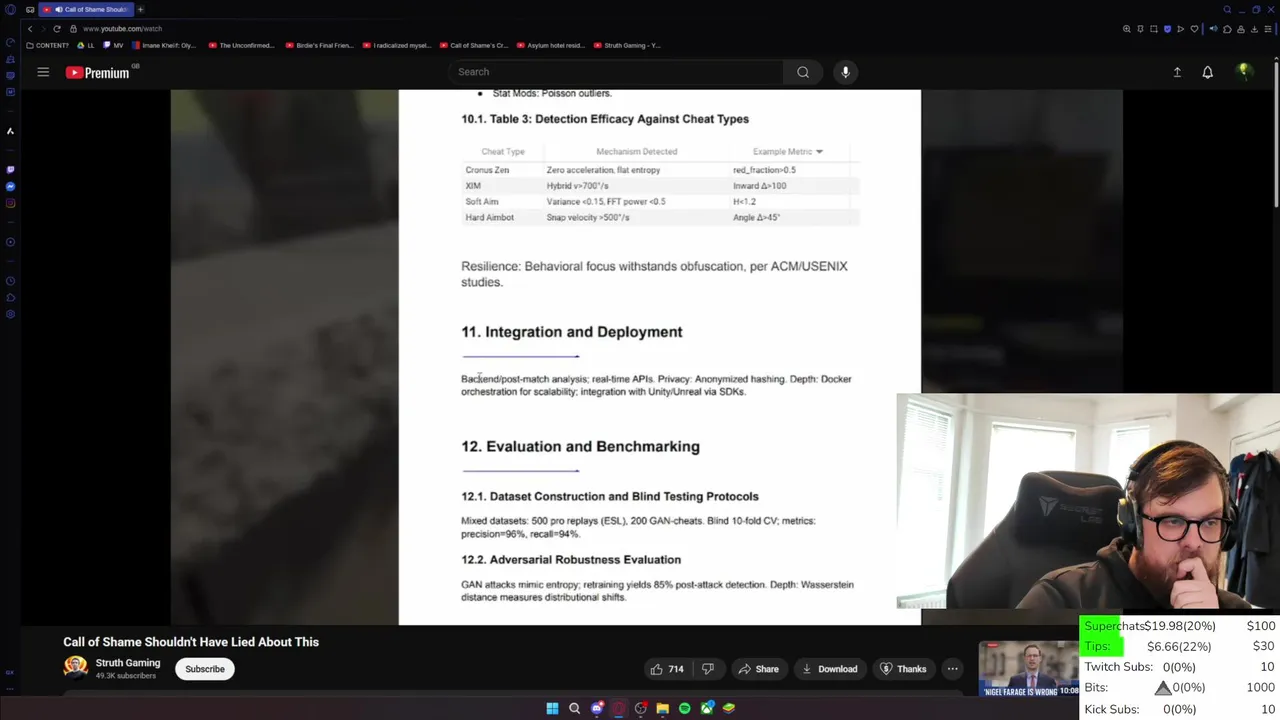Share the video
This screenshot has width=1280, height=720.
pyautogui.click(x=758, y=669)
